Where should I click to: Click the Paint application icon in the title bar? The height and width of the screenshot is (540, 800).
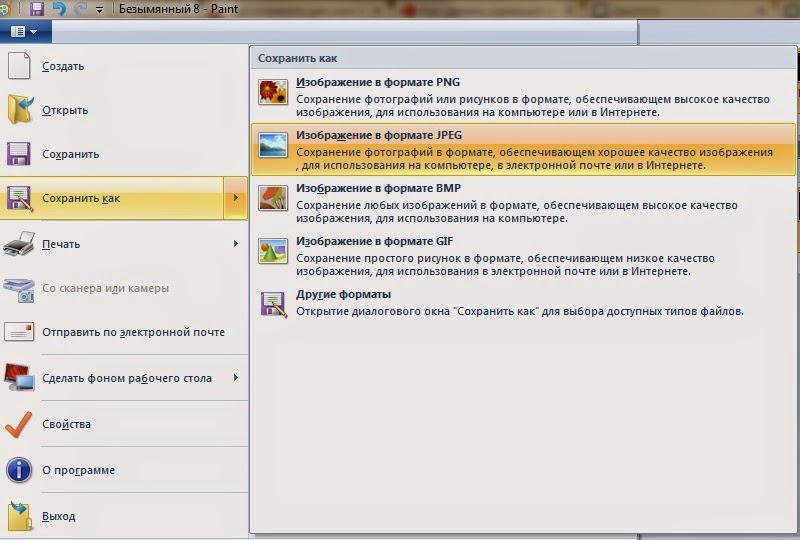point(5,9)
